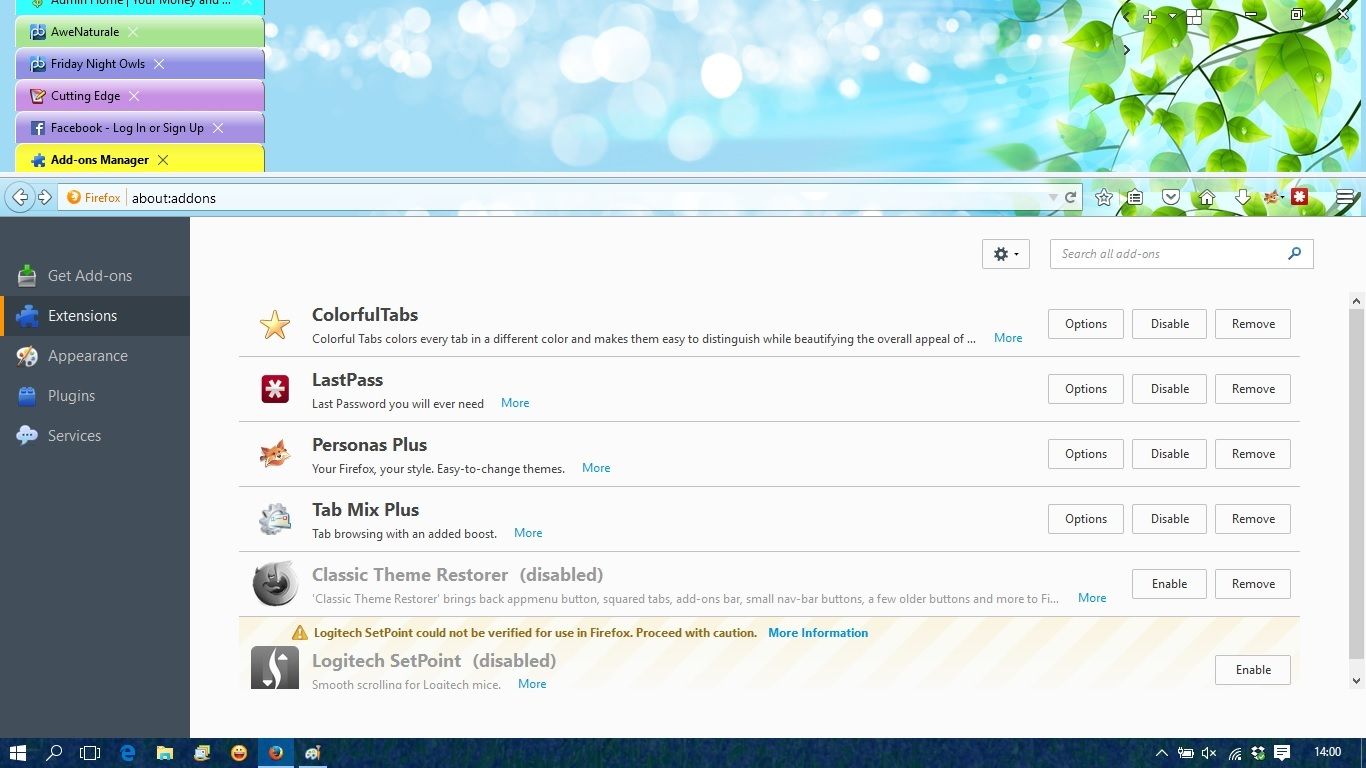The width and height of the screenshot is (1366, 768).
Task: Expand Personas Plus details via More
Action: (x=596, y=468)
